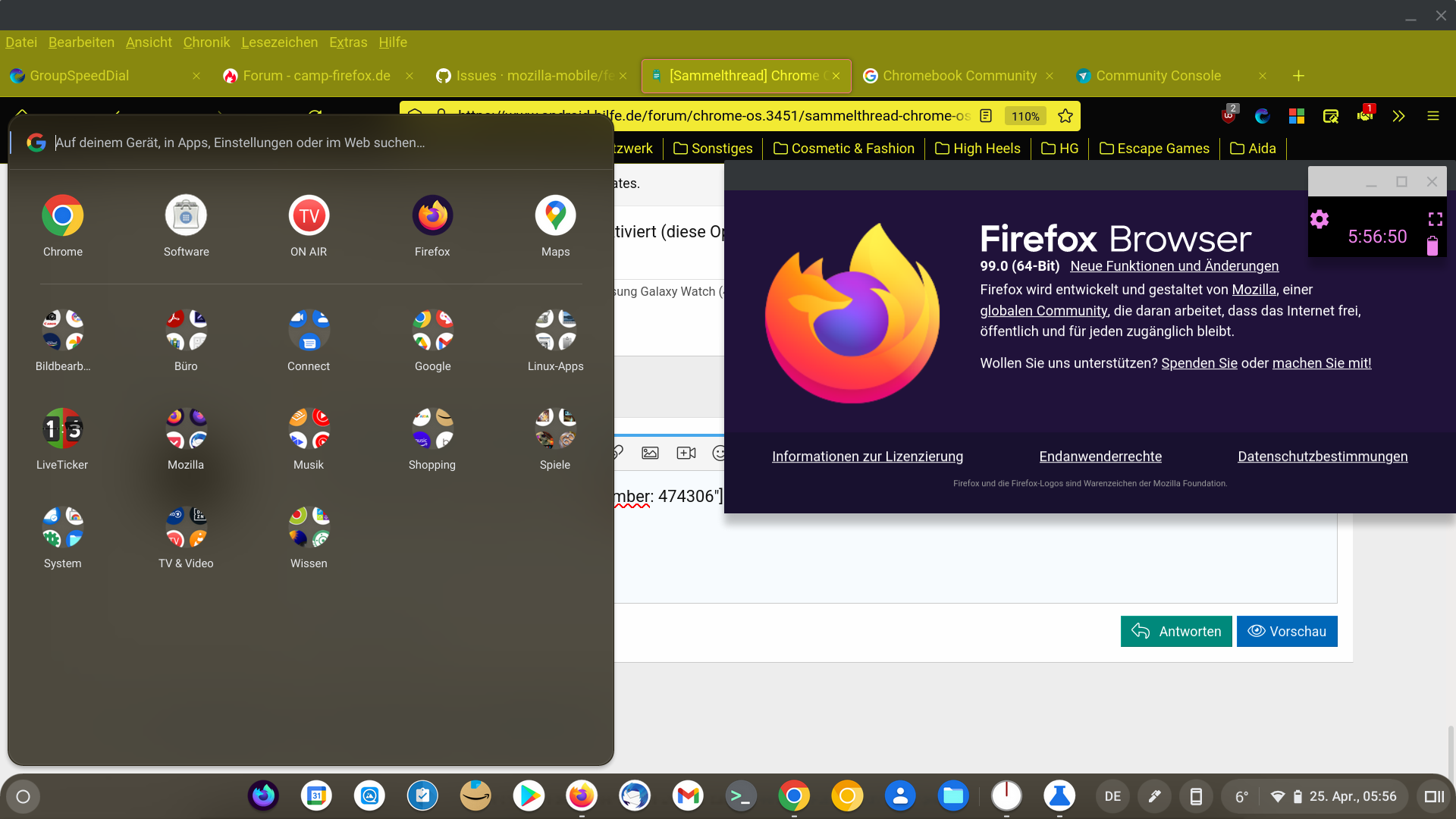
Task: Focus the launcher search field
Action: [x=311, y=143]
